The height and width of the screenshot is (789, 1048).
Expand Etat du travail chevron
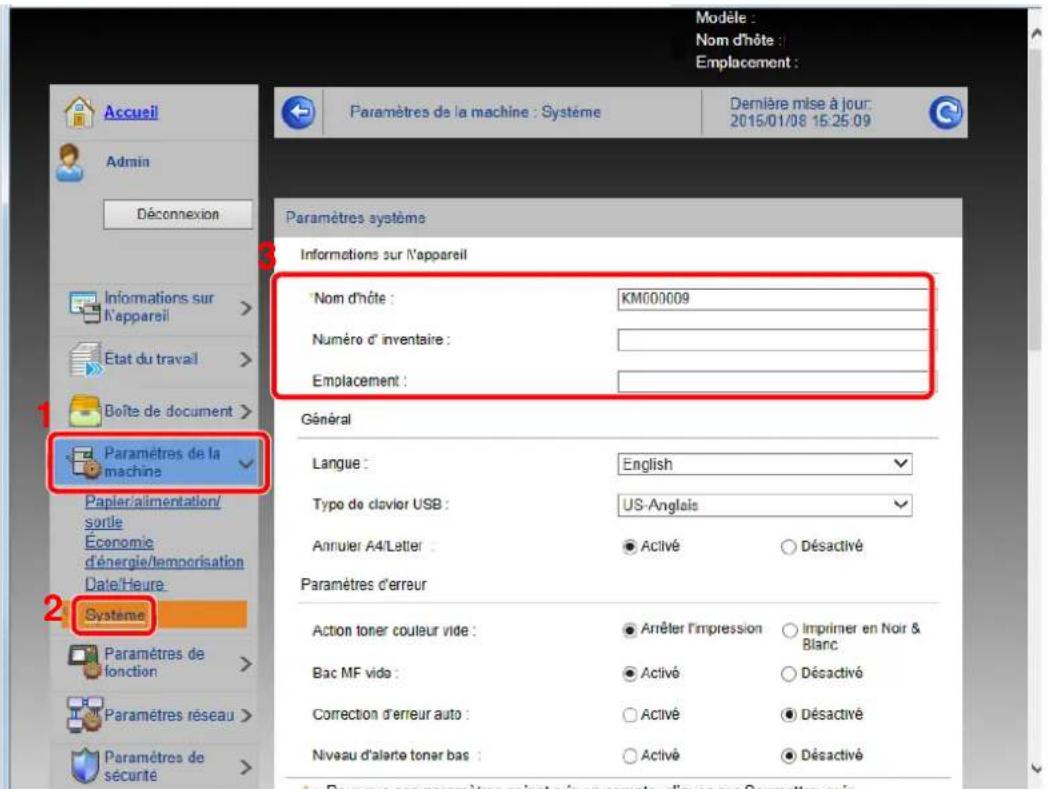245,360
